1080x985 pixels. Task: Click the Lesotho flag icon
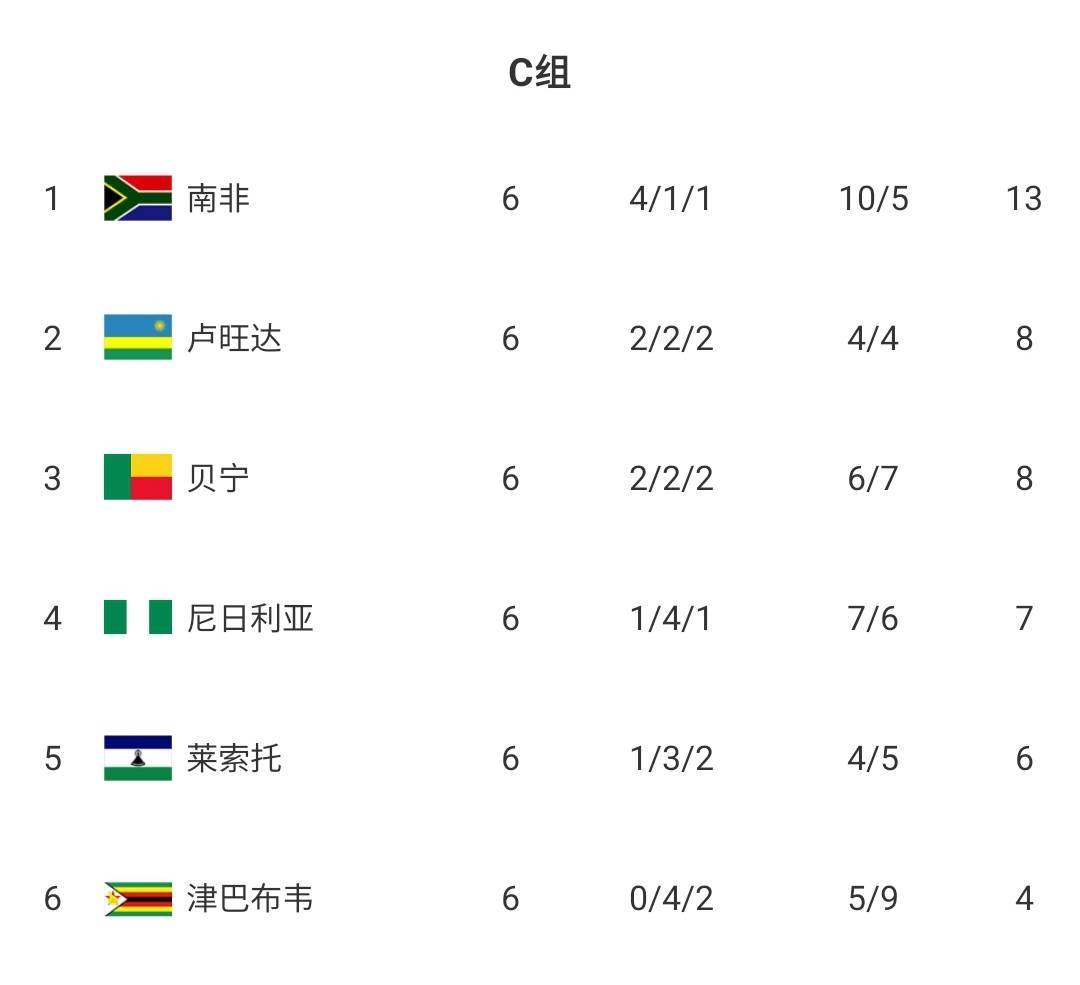click(x=138, y=758)
